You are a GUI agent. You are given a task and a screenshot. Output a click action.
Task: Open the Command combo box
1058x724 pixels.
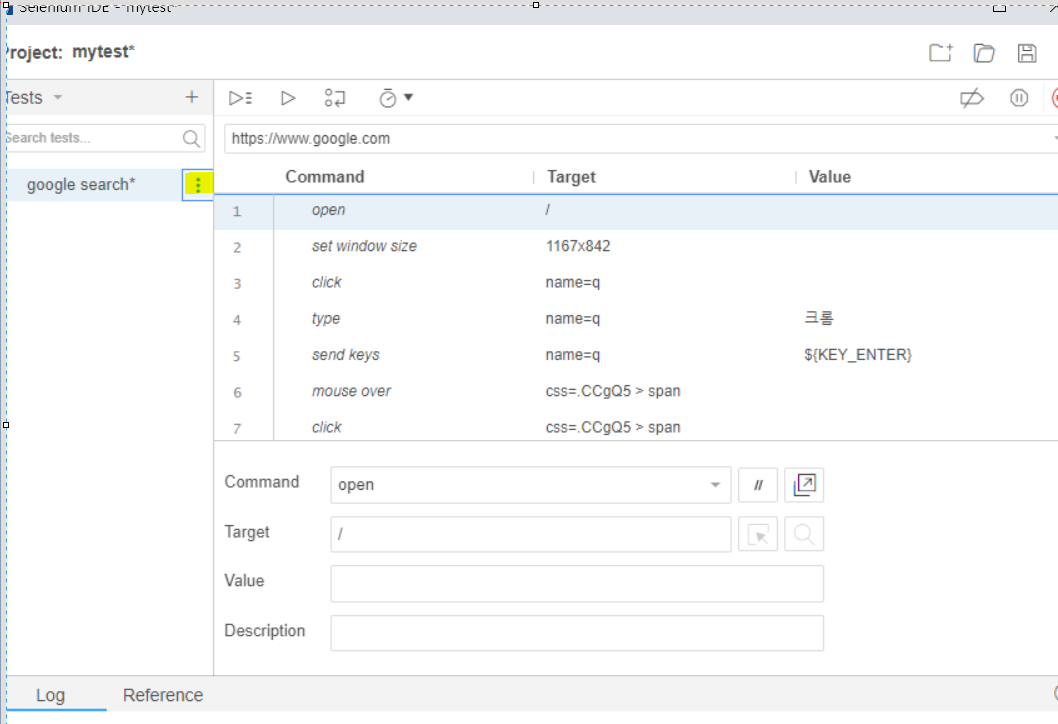coord(530,484)
